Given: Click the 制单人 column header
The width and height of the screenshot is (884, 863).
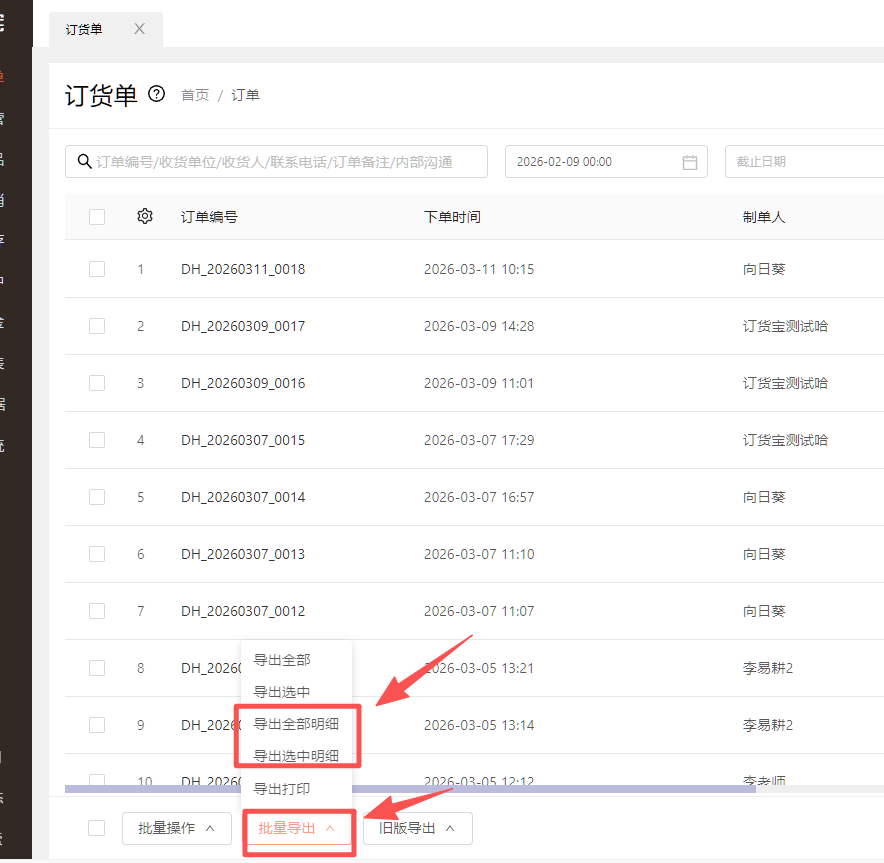Looking at the screenshot, I should [x=764, y=217].
